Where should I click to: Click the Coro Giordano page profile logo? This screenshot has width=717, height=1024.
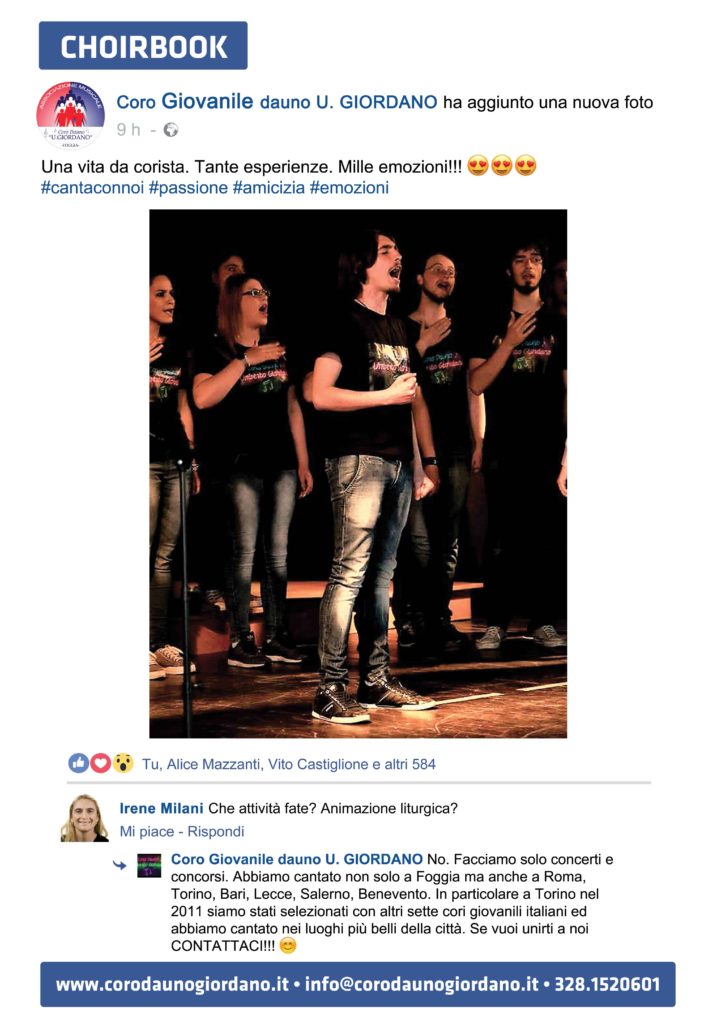point(71,116)
